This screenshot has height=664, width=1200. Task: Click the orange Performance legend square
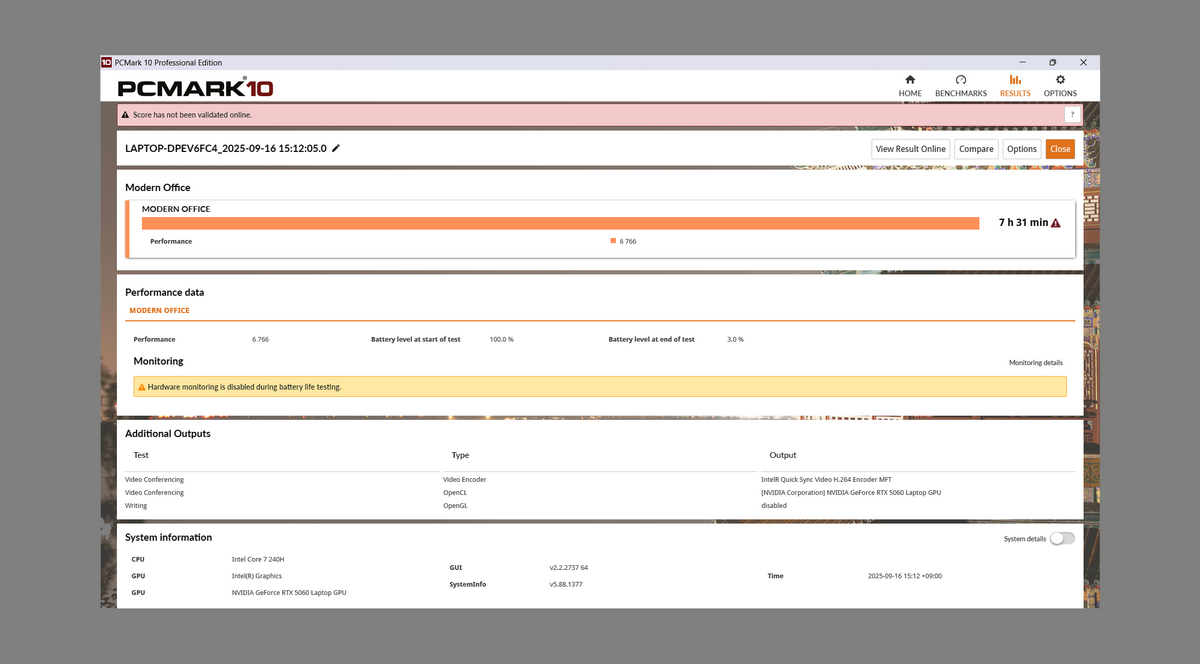point(613,241)
